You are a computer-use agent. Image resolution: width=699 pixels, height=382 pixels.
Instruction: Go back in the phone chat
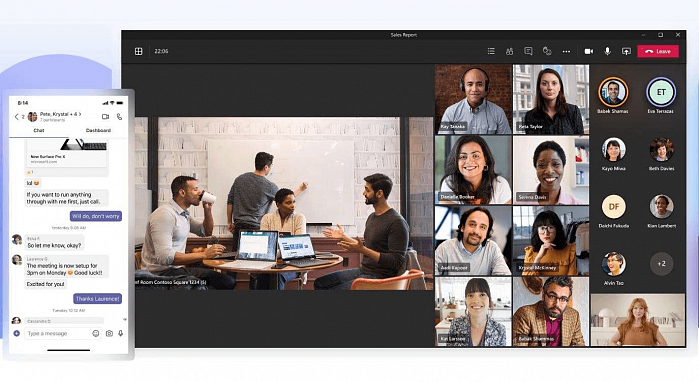click(16, 117)
